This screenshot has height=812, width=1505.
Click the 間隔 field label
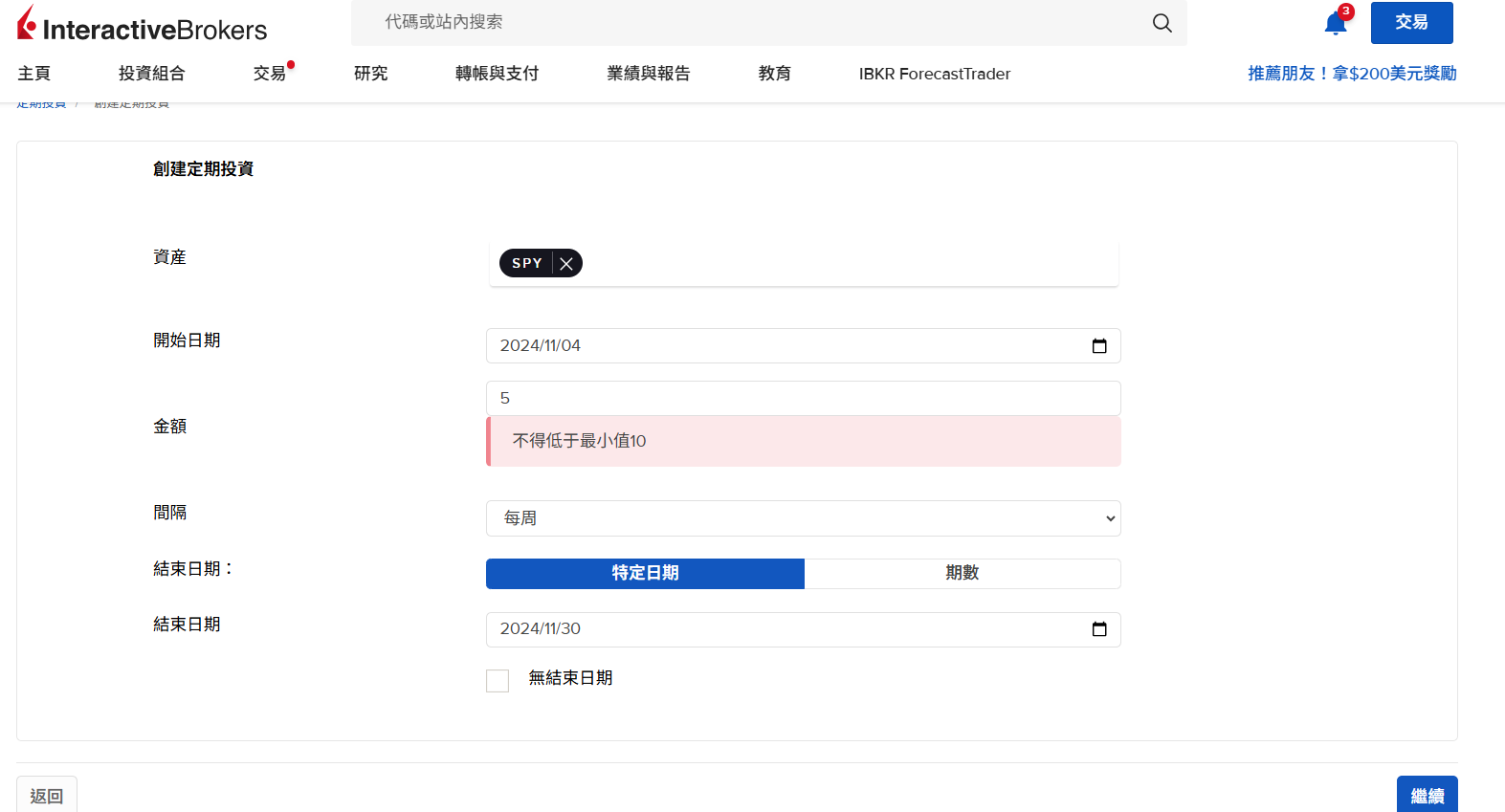coord(170,513)
